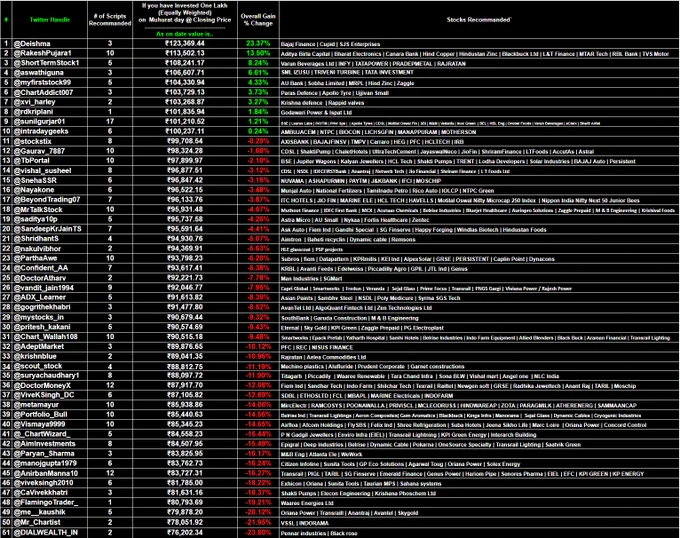Click the @Portfolio_Bull handle
Viewport: 680px width, 538px height.
(x=40, y=414)
